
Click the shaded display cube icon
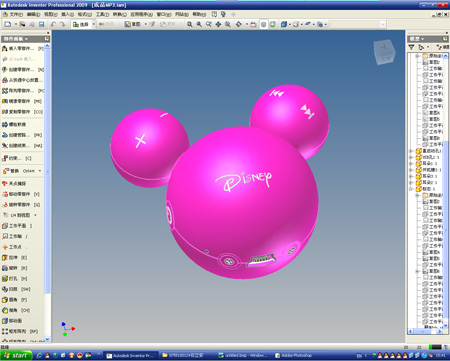tap(284, 24)
